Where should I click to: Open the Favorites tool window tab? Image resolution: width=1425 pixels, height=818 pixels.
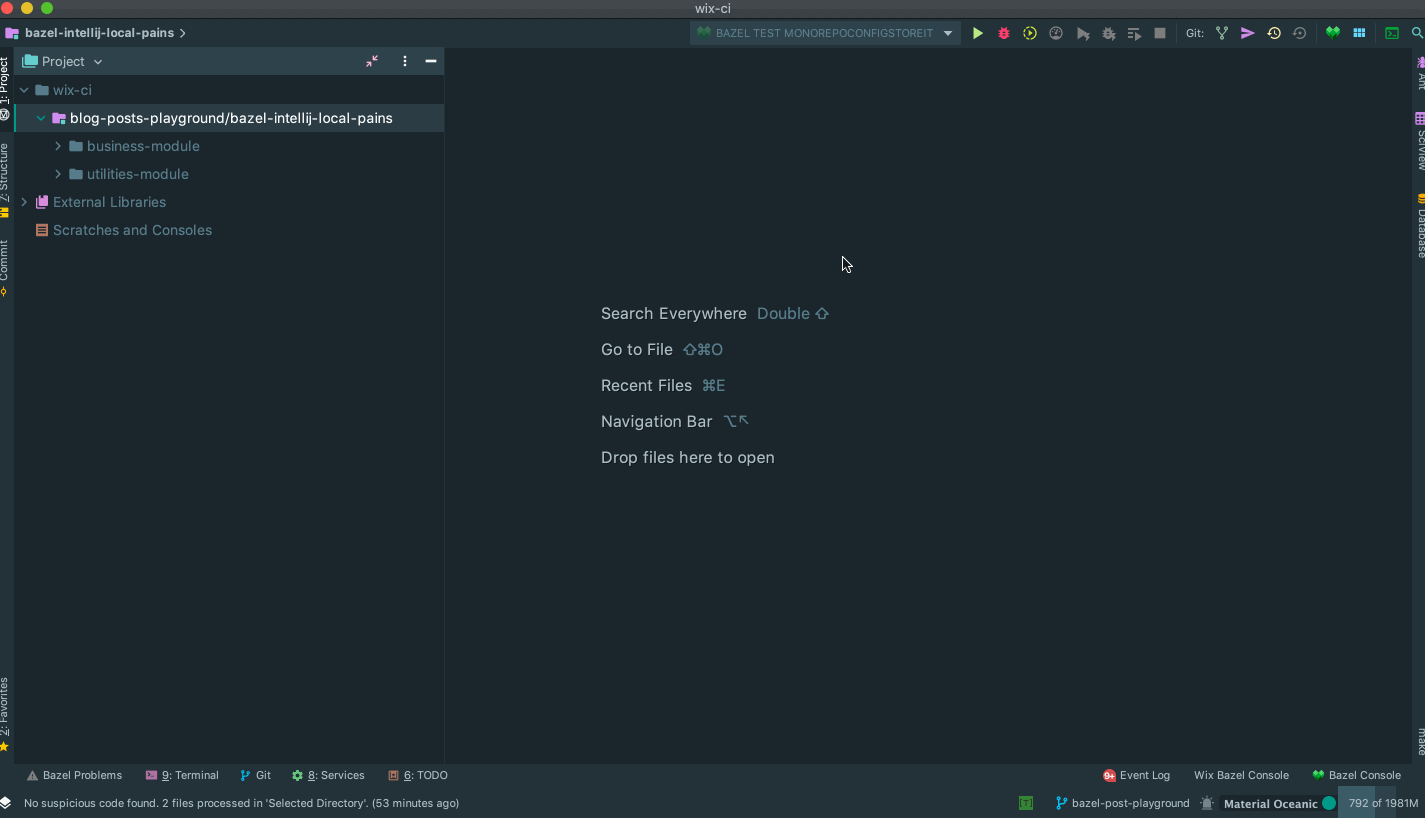(x=6, y=714)
